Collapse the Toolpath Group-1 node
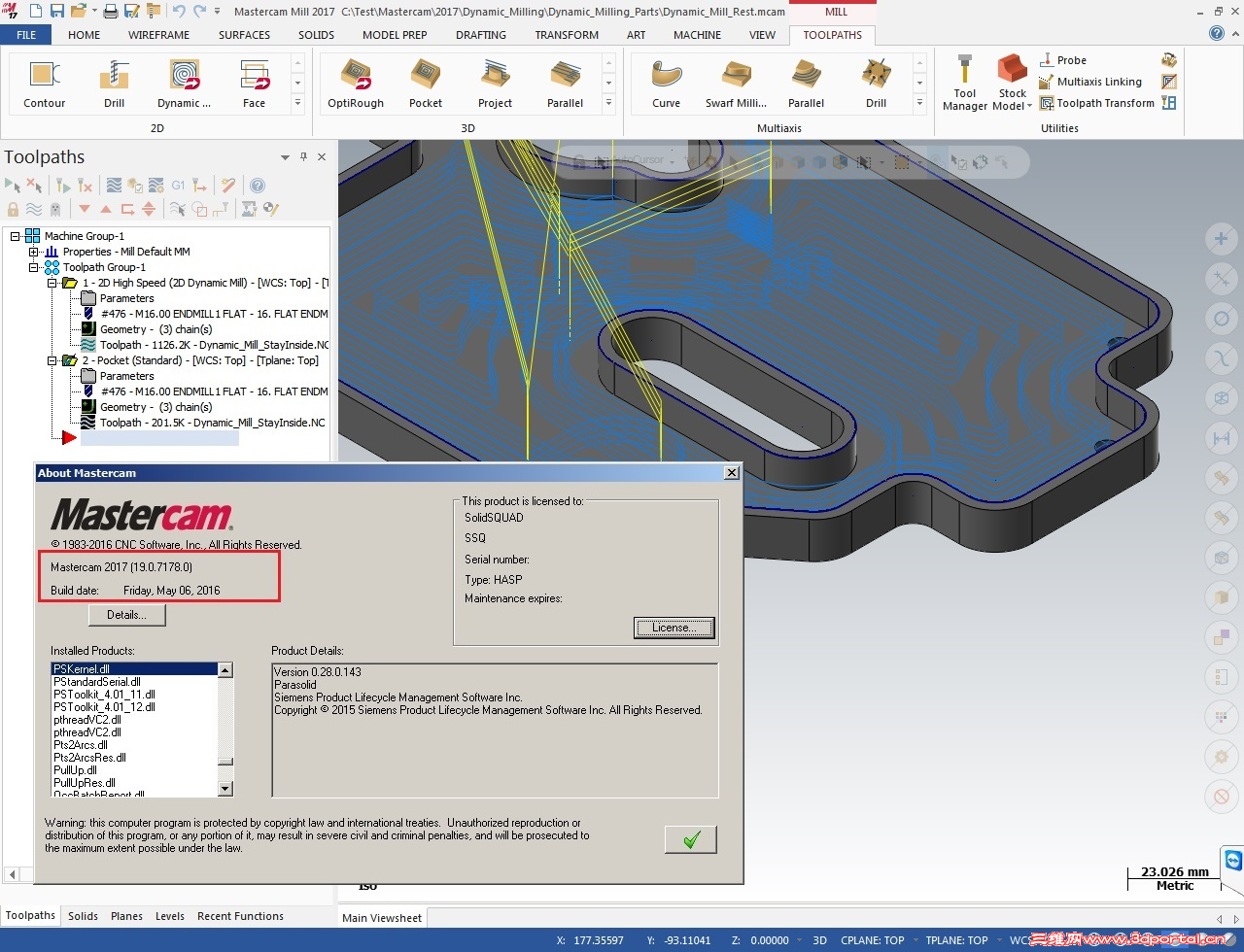1244x952 pixels. point(34,267)
